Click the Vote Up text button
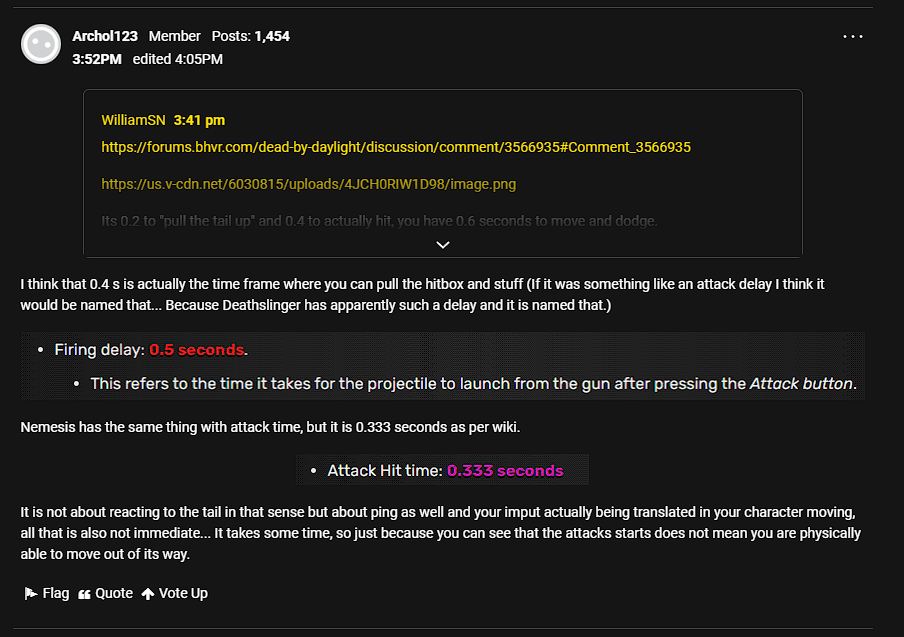Screen dimensions: 904x637 pos(183,593)
